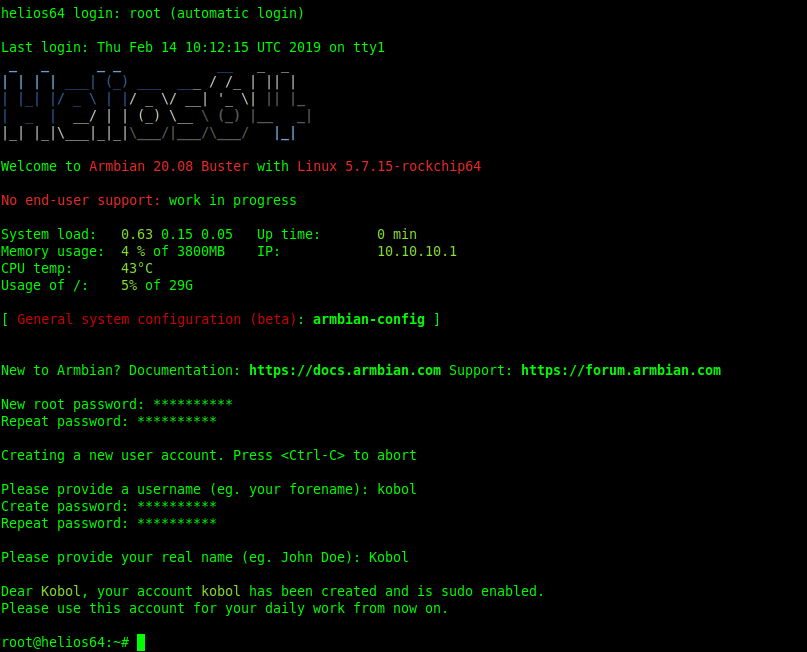Click 'work in progress' text
The image size is (807, 652).
(x=233, y=200)
